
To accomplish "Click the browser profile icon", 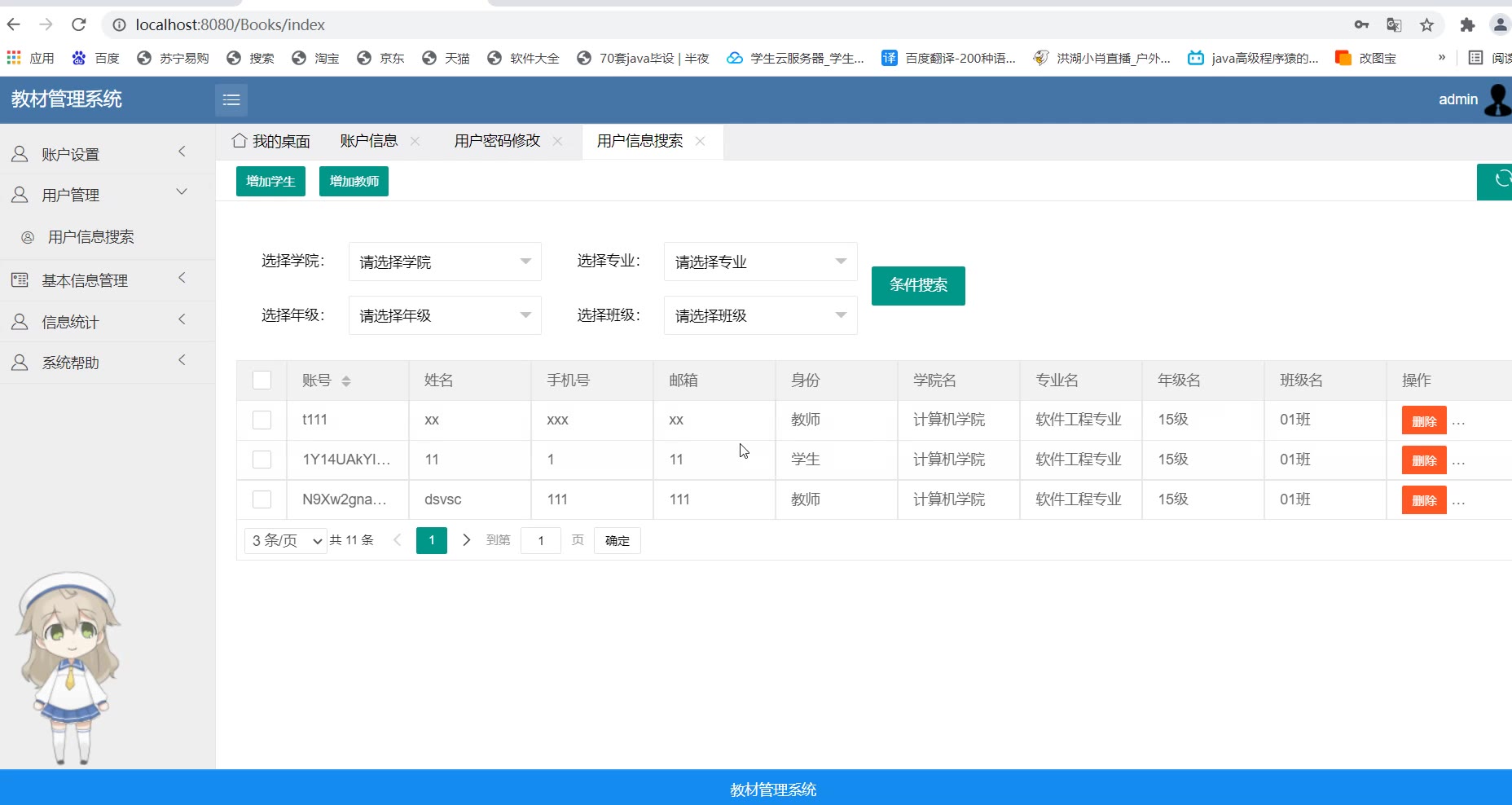I will tap(1500, 25).
